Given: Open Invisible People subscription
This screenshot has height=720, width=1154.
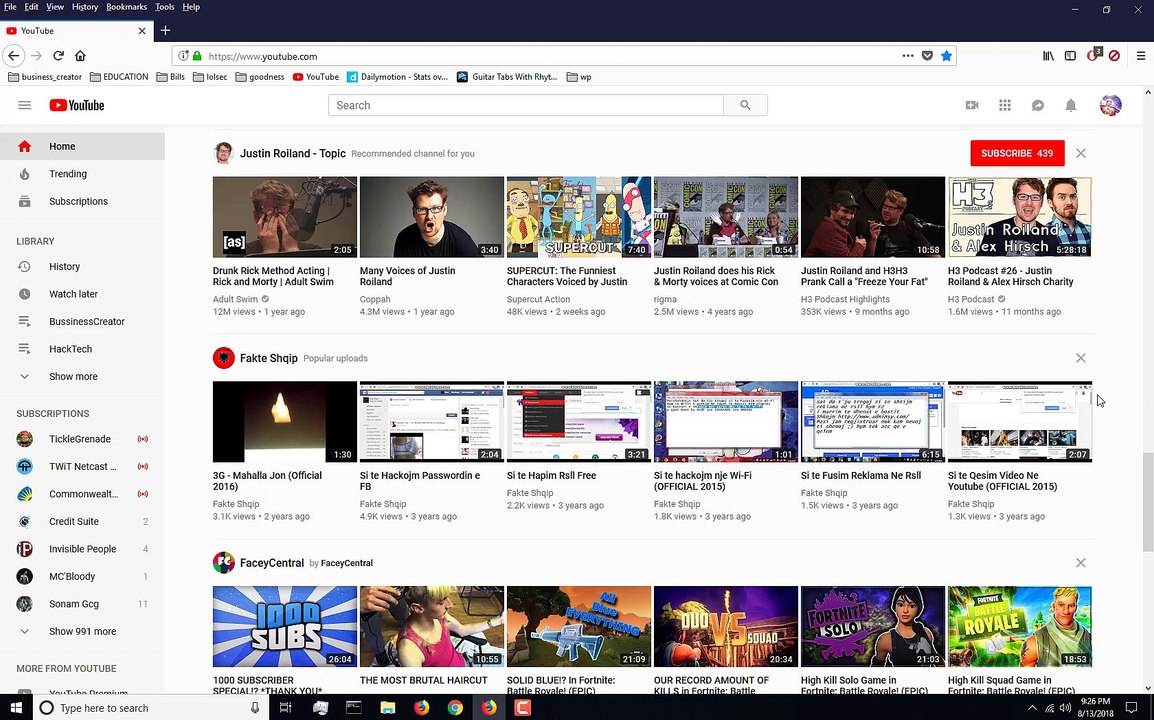Looking at the screenshot, I should pyautogui.click(x=82, y=548).
